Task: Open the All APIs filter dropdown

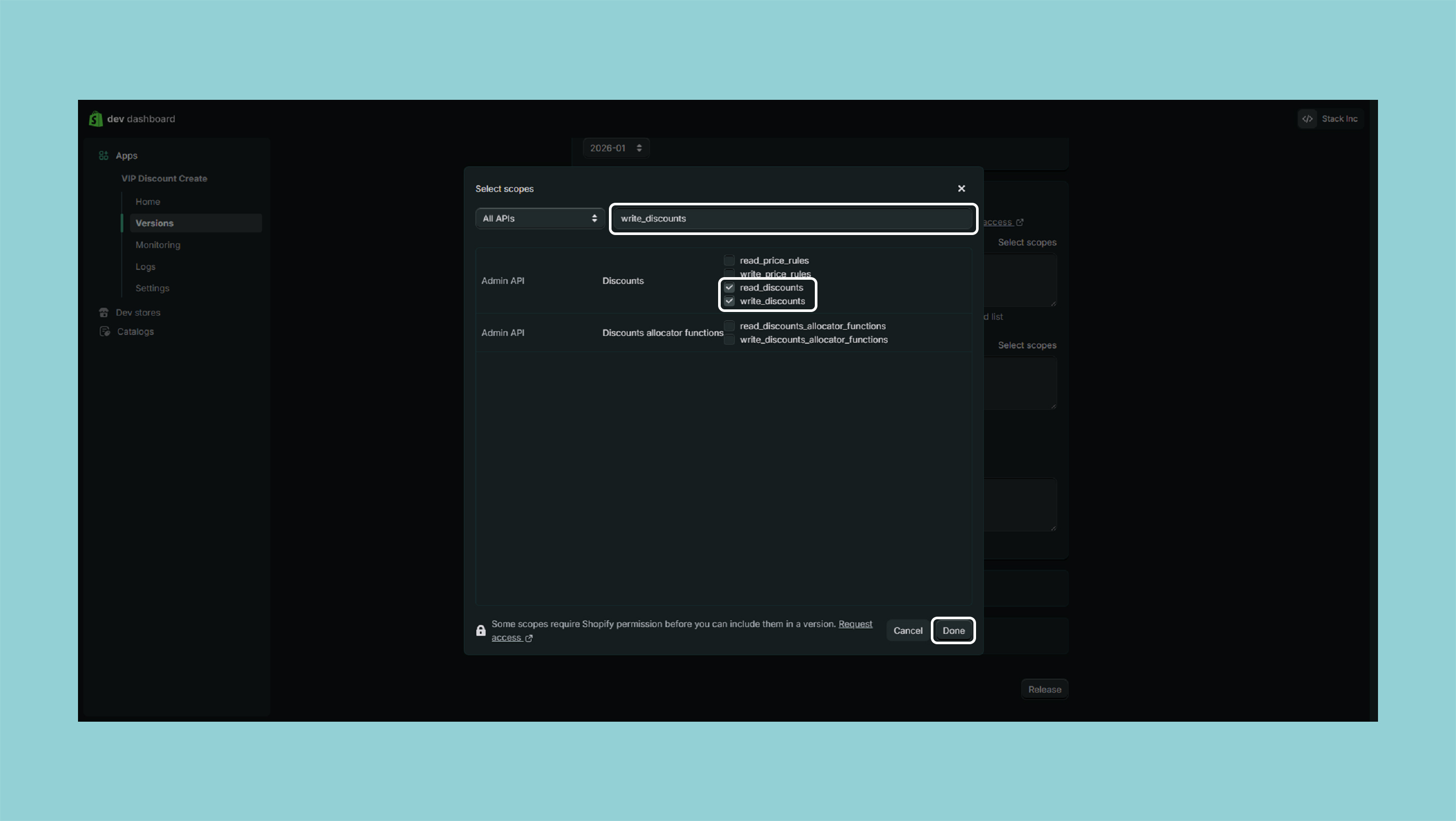Action: (539, 219)
